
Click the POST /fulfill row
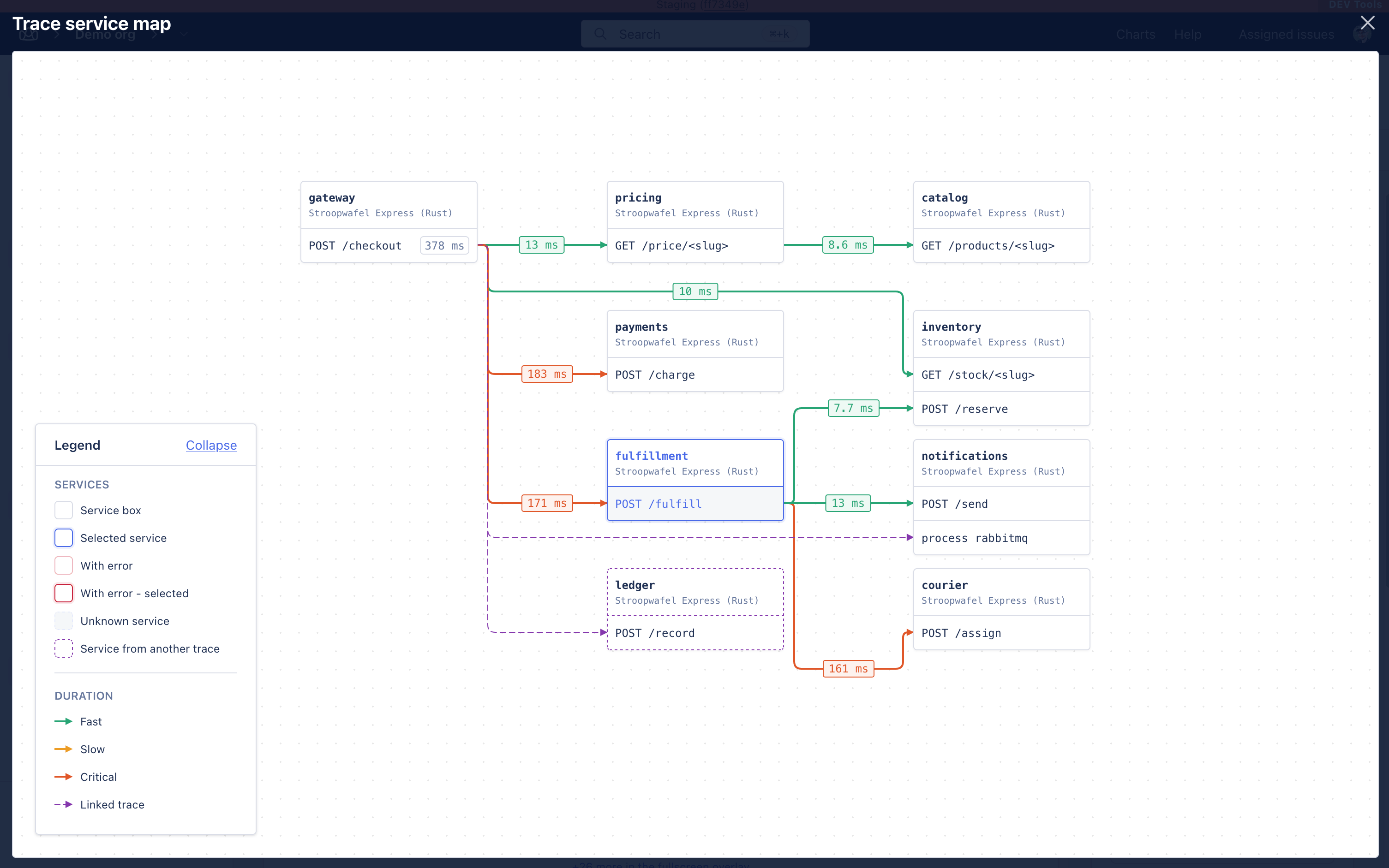pos(695,504)
